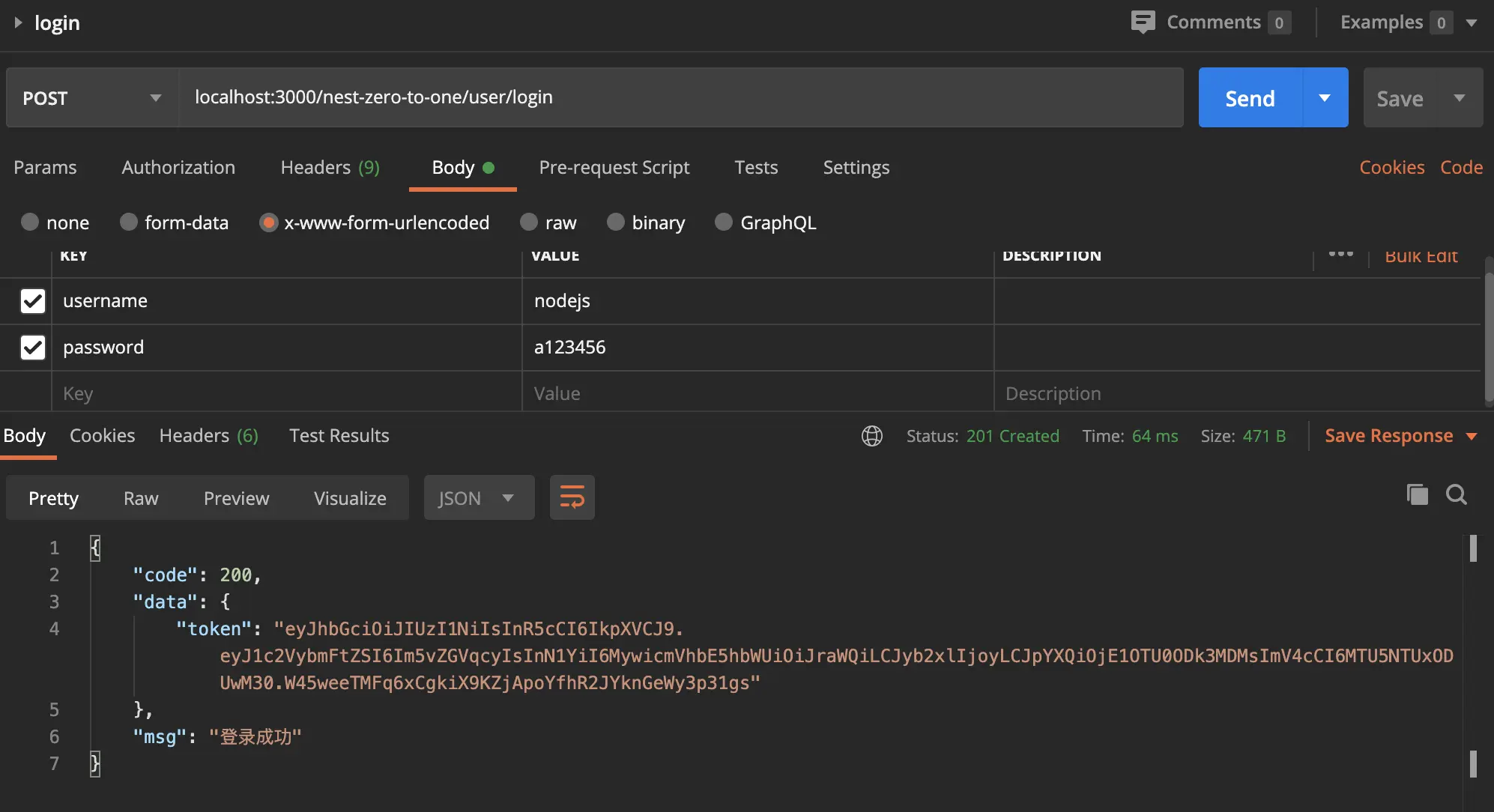The image size is (1494, 812).
Task: Switch to the Authorization tab
Action: [x=178, y=167]
